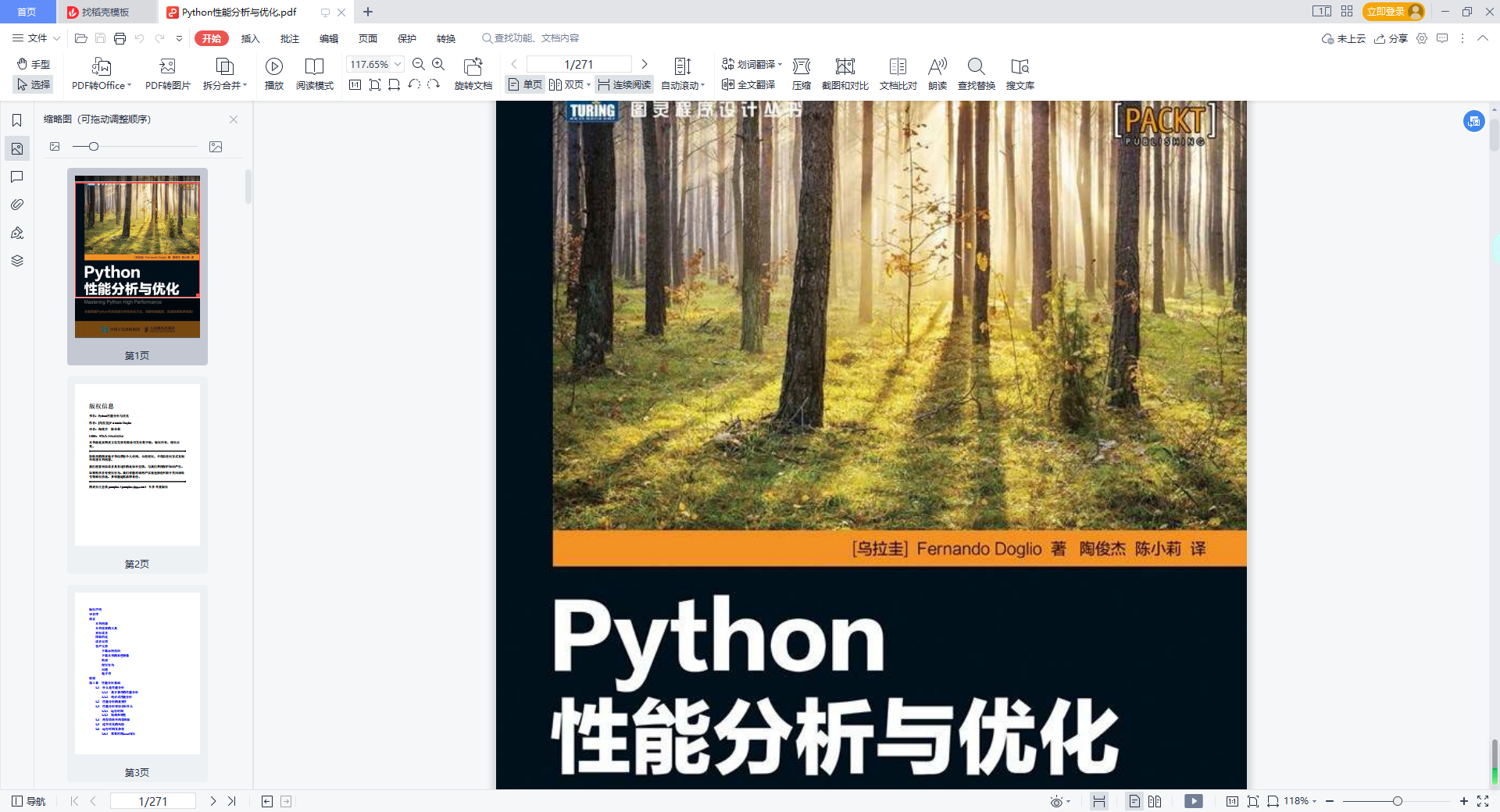Screen dimensions: 1500x812
Task: Open the 找稻壳模板 tab
Action: pyautogui.click(x=105, y=12)
